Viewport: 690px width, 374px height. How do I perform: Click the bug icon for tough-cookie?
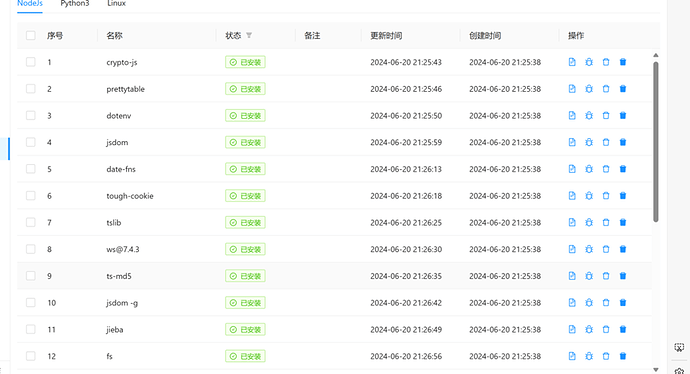pyautogui.click(x=589, y=196)
